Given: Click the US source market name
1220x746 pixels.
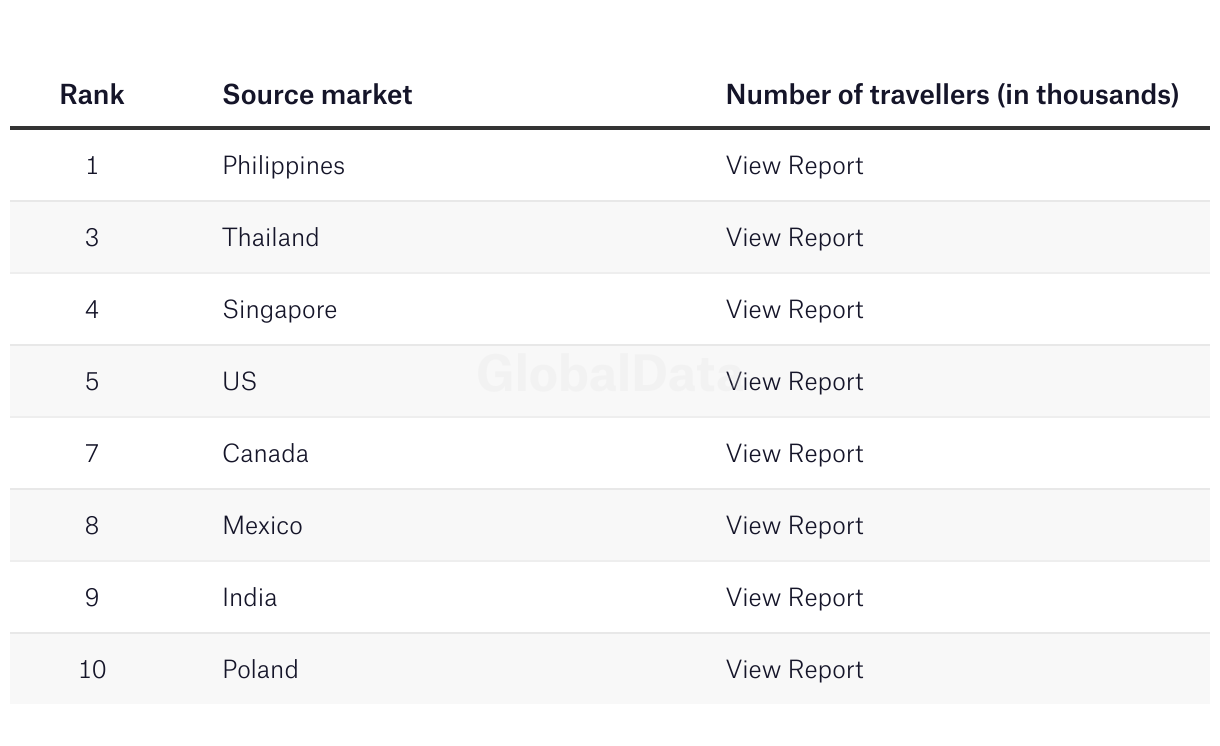Looking at the screenshot, I should point(239,382).
